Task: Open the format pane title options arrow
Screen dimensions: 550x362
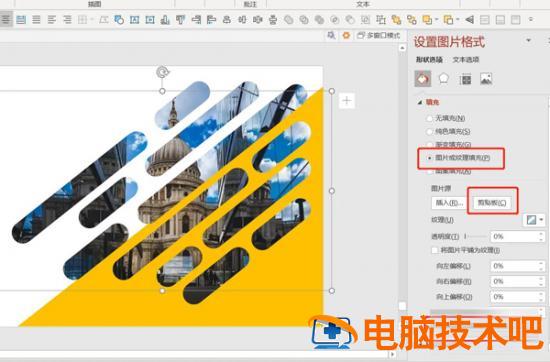Action: [x=528, y=41]
